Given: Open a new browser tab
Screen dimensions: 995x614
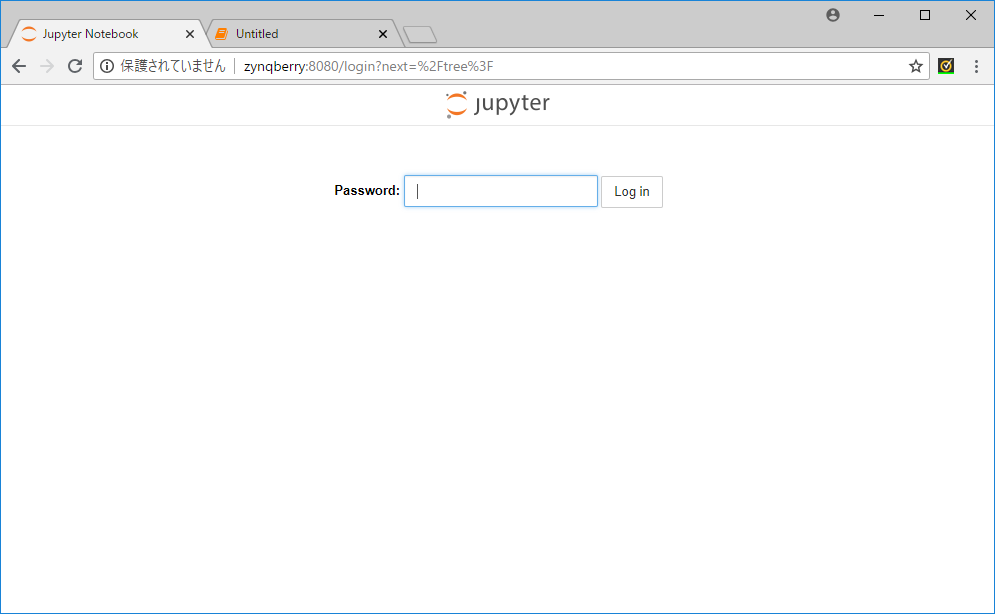Looking at the screenshot, I should tap(420, 35).
